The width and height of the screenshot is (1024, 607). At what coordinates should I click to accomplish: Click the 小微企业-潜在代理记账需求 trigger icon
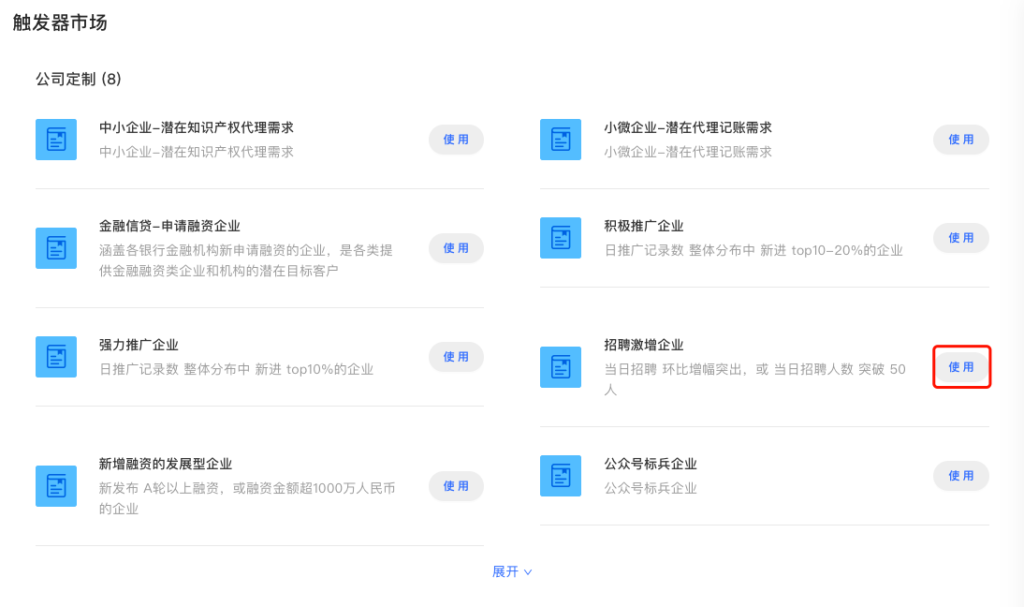coord(560,140)
